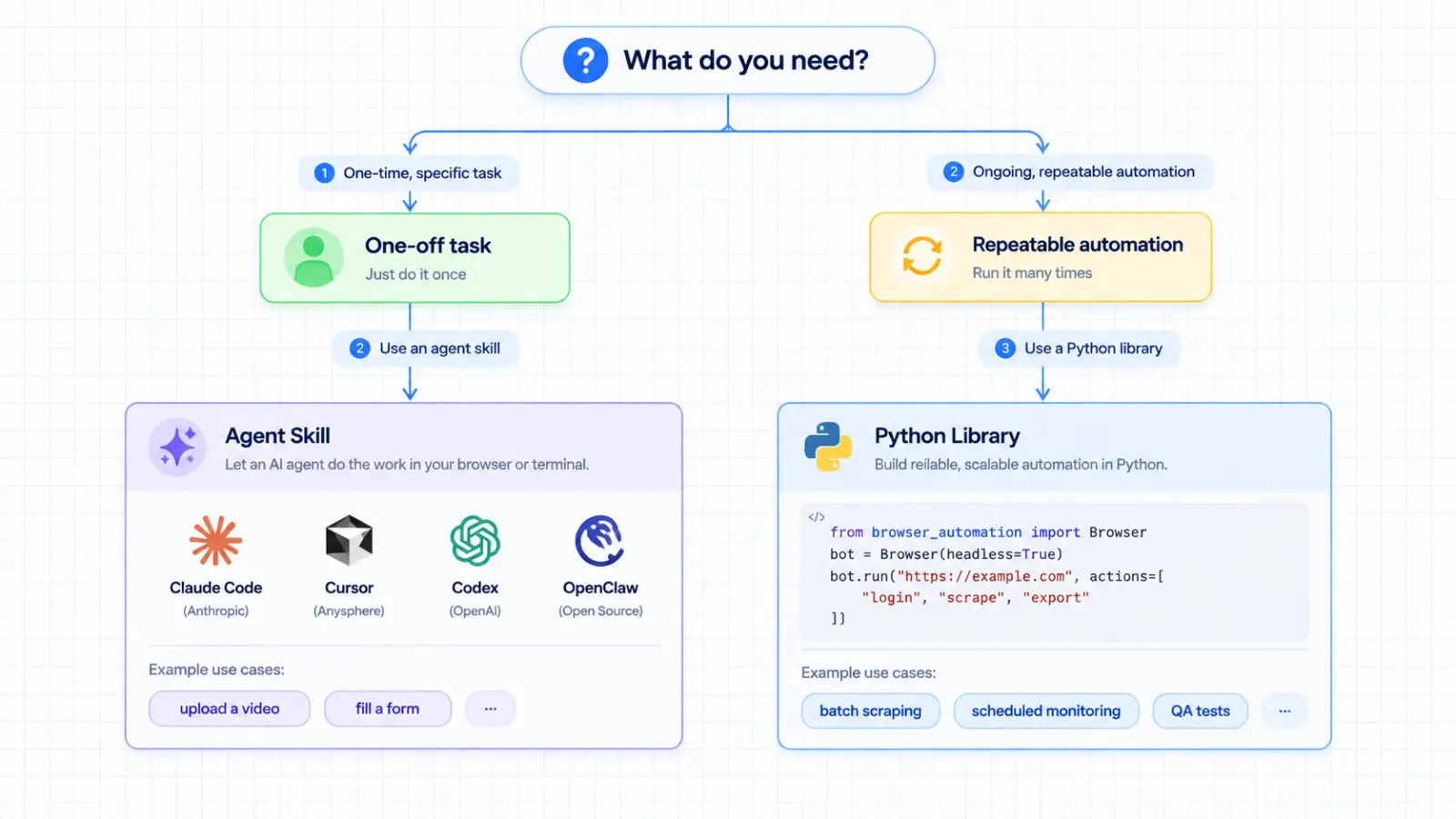
Task: Select the Claude Code starburst icon
Action: (x=216, y=541)
